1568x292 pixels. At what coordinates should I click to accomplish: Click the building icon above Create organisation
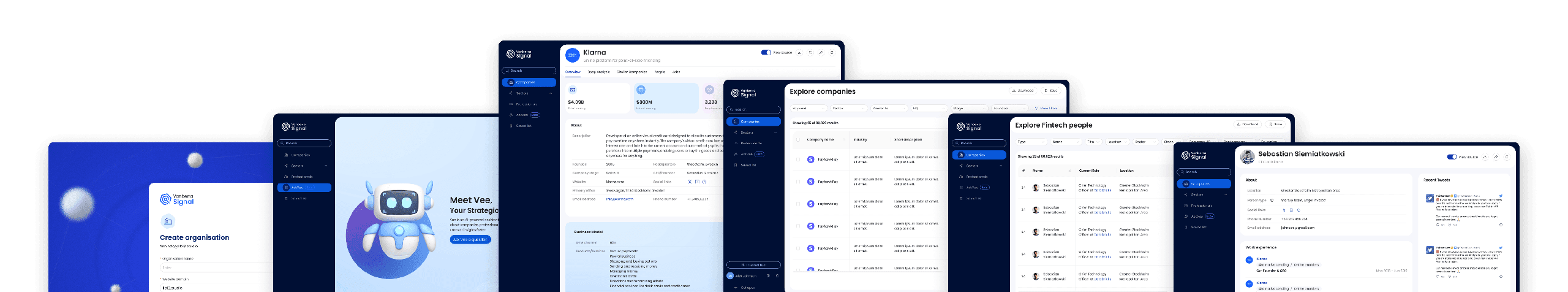coord(168,221)
